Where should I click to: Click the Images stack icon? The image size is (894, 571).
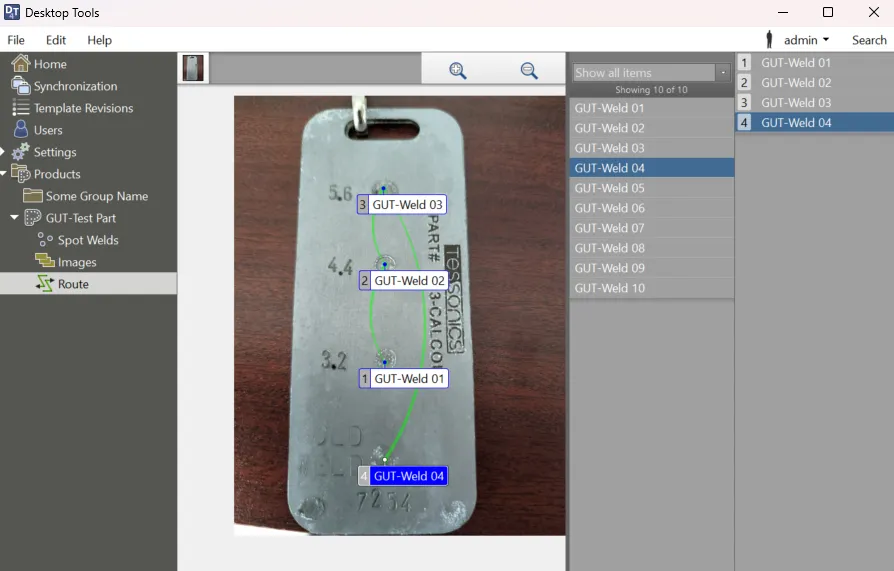(x=45, y=261)
